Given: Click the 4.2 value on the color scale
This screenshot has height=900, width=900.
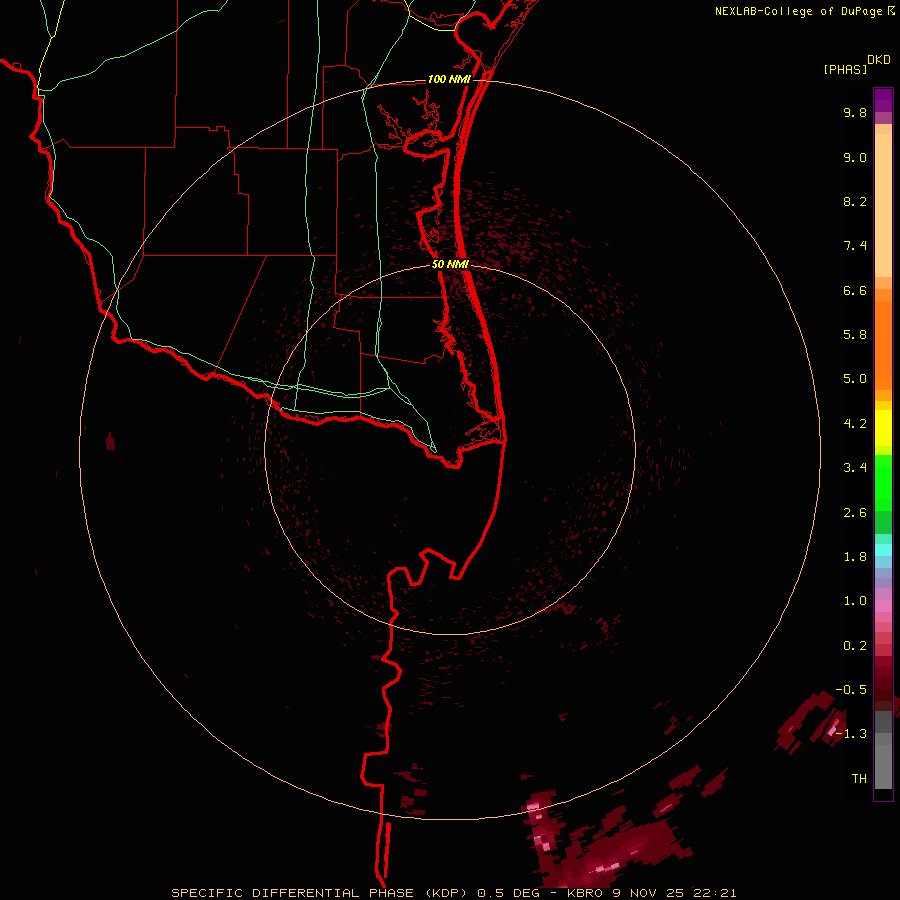Looking at the screenshot, I should (855, 424).
